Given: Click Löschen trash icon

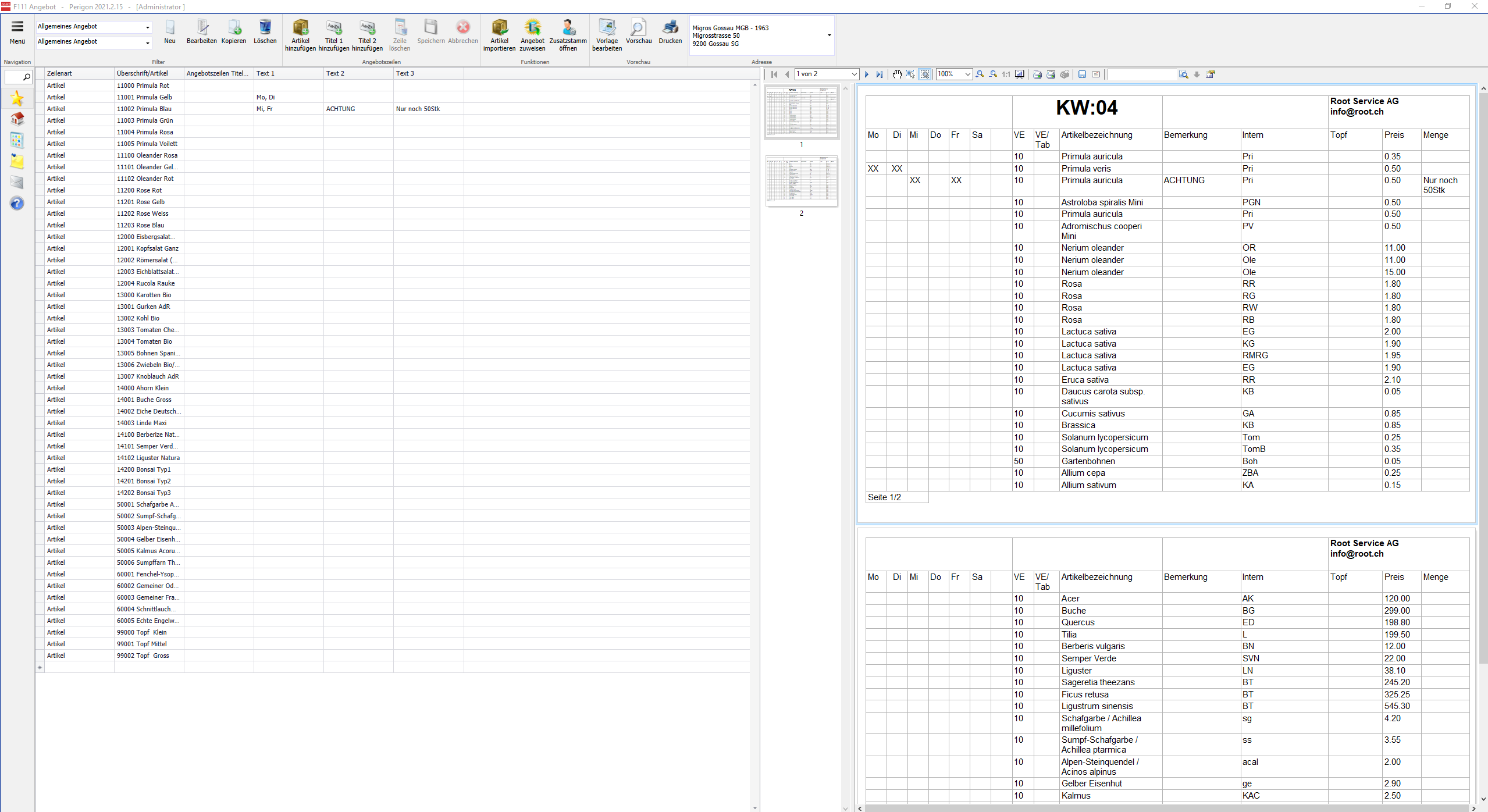Looking at the screenshot, I should click(265, 28).
